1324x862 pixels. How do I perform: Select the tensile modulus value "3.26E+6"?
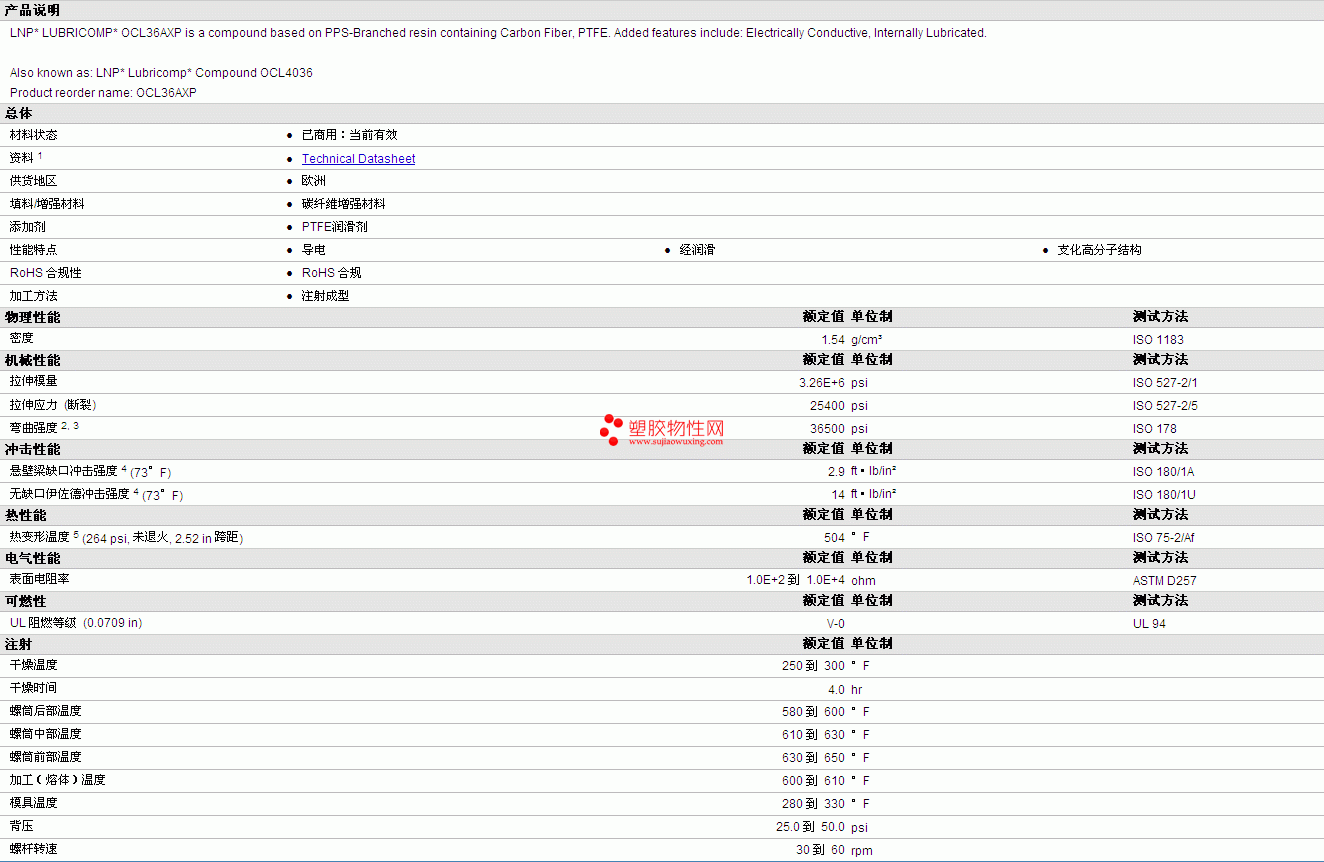point(822,383)
